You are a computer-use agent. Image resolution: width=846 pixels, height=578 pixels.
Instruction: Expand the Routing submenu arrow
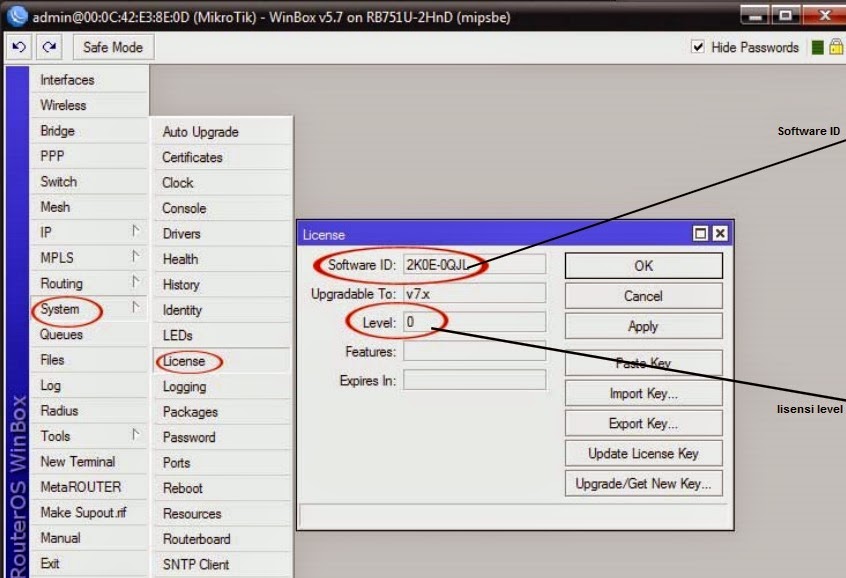tap(135, 282)
